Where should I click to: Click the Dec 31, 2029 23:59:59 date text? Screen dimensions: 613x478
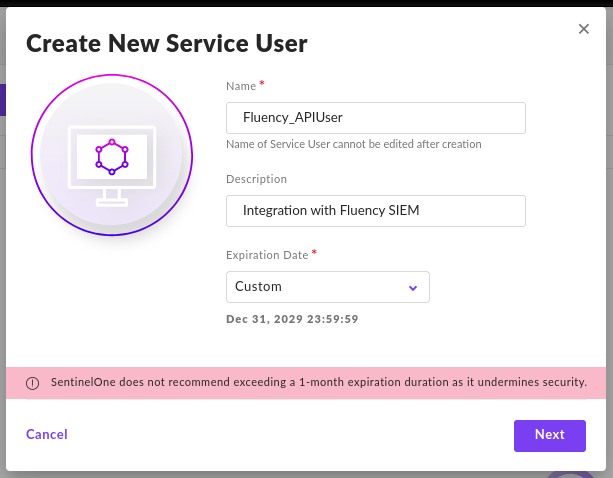tap(292, 319)
